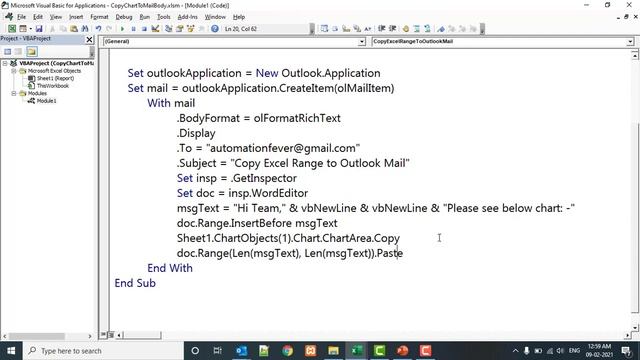This screenshot has height=360, width=640.
Task: Select Sheet1 (Report) in project tree
Action: [x=55, y=78]
